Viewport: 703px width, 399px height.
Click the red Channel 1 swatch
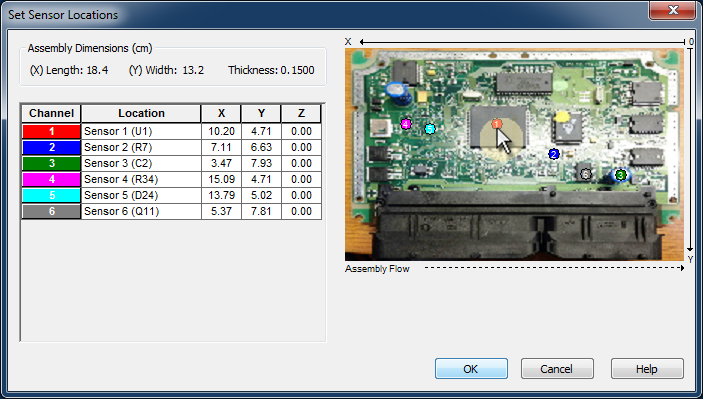click(52, 131)
